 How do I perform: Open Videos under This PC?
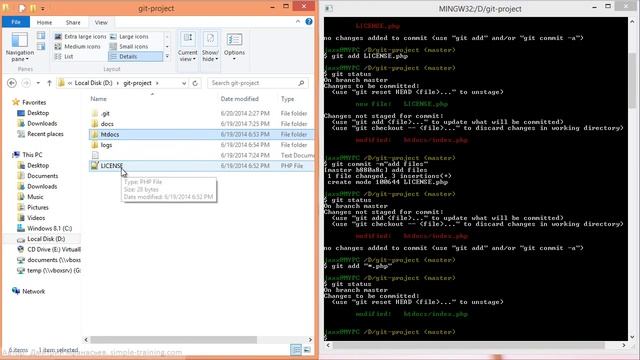point(36,218)
